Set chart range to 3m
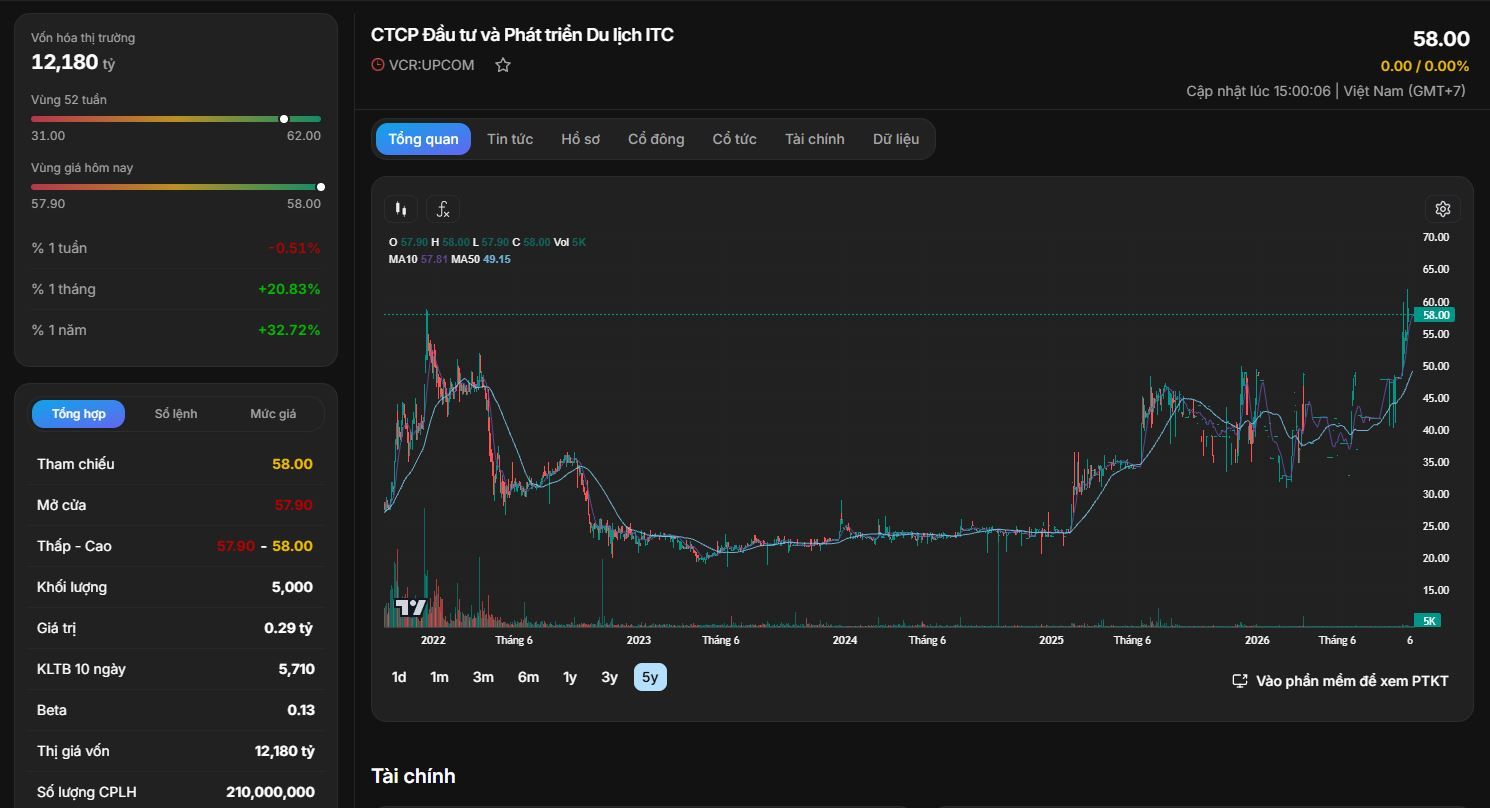Image resolution: width=1490 pixels, height=808 pixels. [483, 677]
